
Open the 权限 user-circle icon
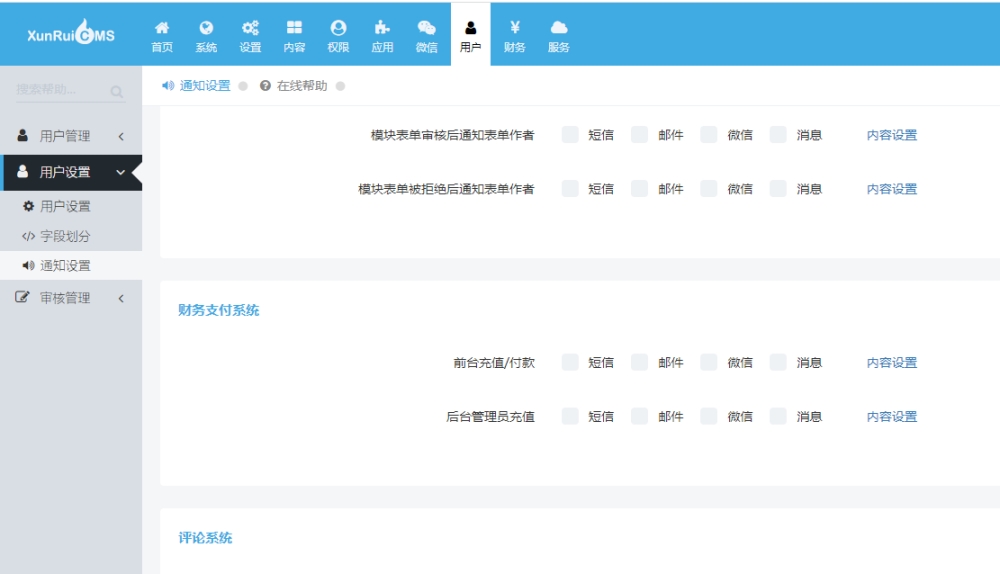338,27
